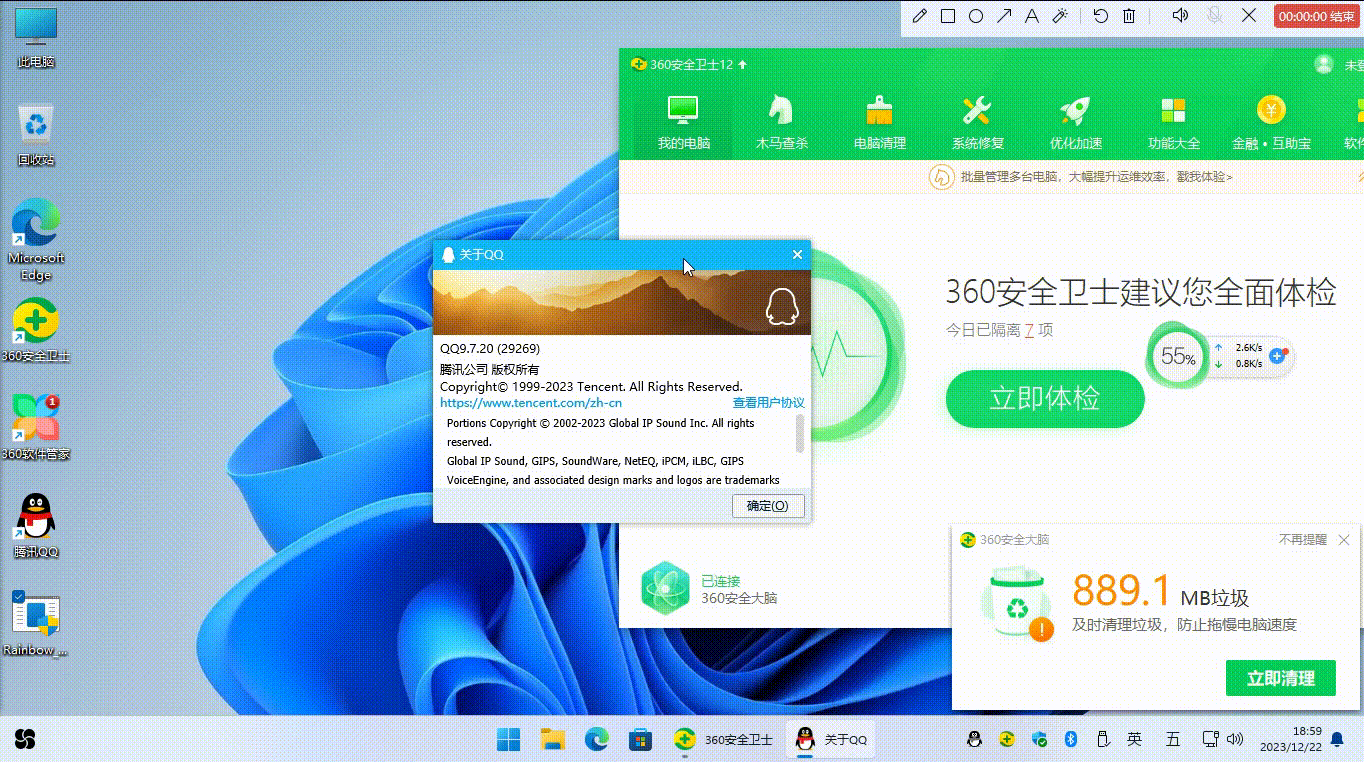Click the red 00:00:00 结束 button

[1316, 16]
